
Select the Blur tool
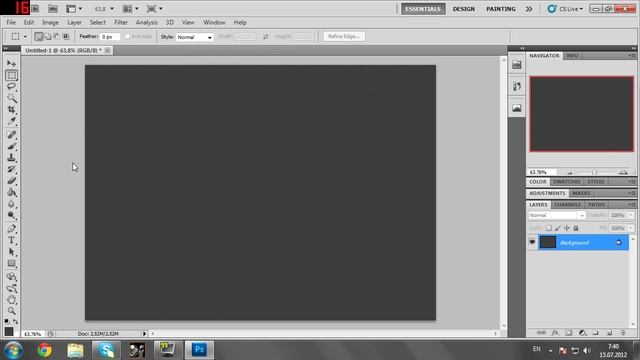(11, 204)
